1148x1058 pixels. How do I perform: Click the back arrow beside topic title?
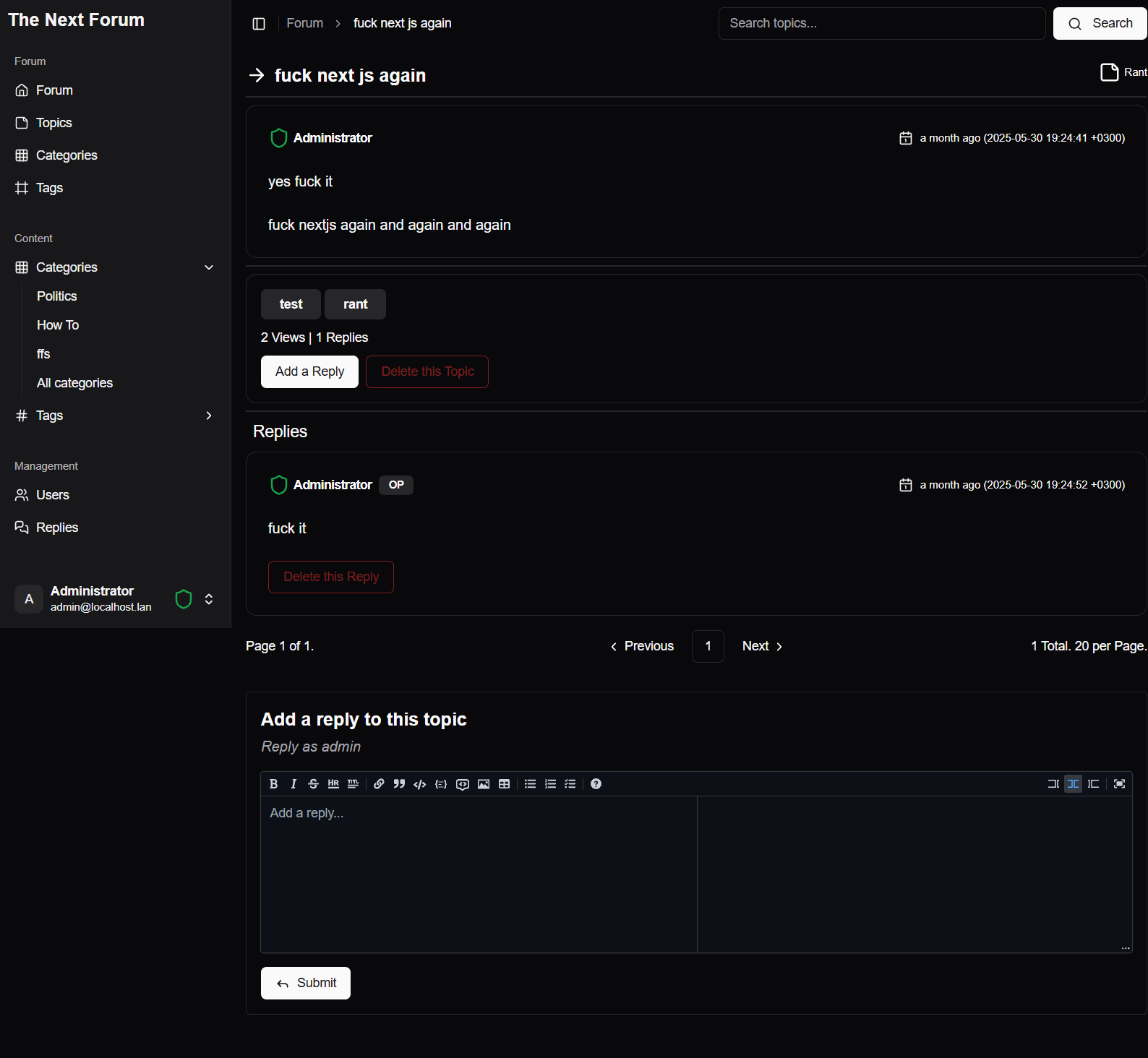pos(257,75)
